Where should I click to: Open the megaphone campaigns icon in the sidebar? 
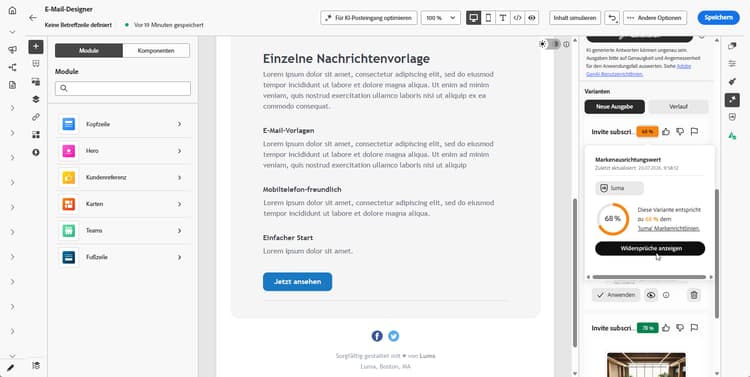[x=12, y=49]
